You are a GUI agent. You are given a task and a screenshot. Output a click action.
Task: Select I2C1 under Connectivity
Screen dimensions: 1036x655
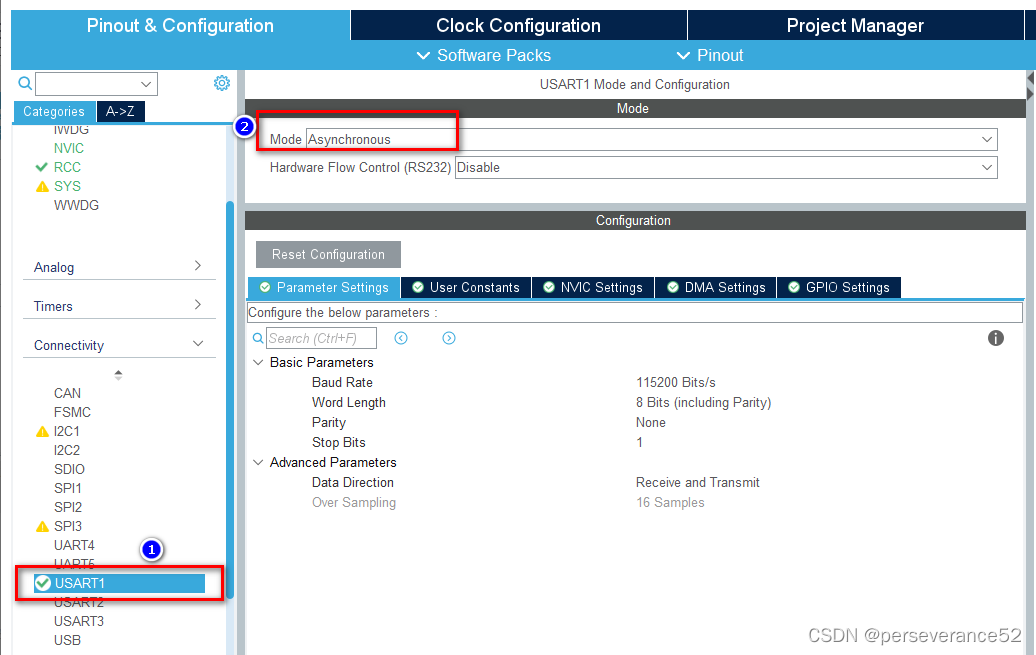click(x=67, y=432)
